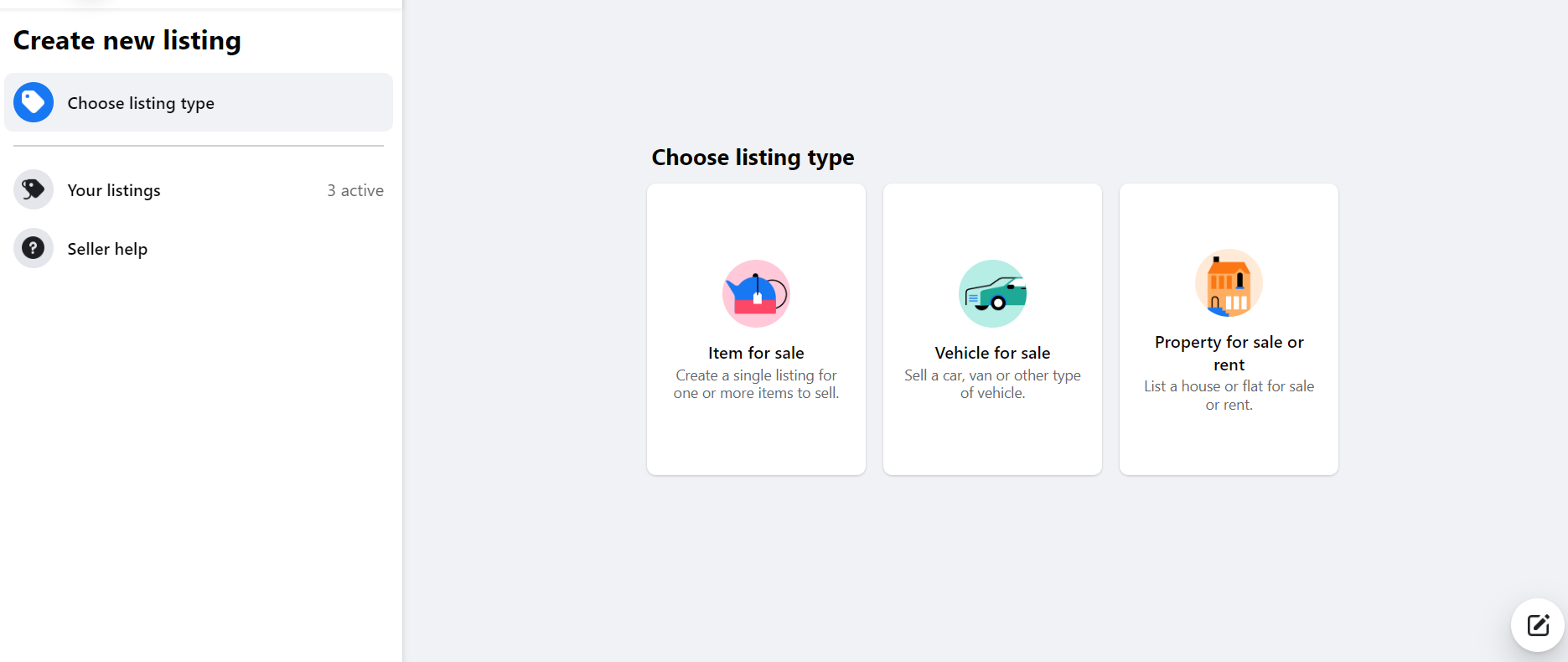The image size is (1568, 662).
Task: Select Property for sale or rent title
Action: tap(1229, 353)
